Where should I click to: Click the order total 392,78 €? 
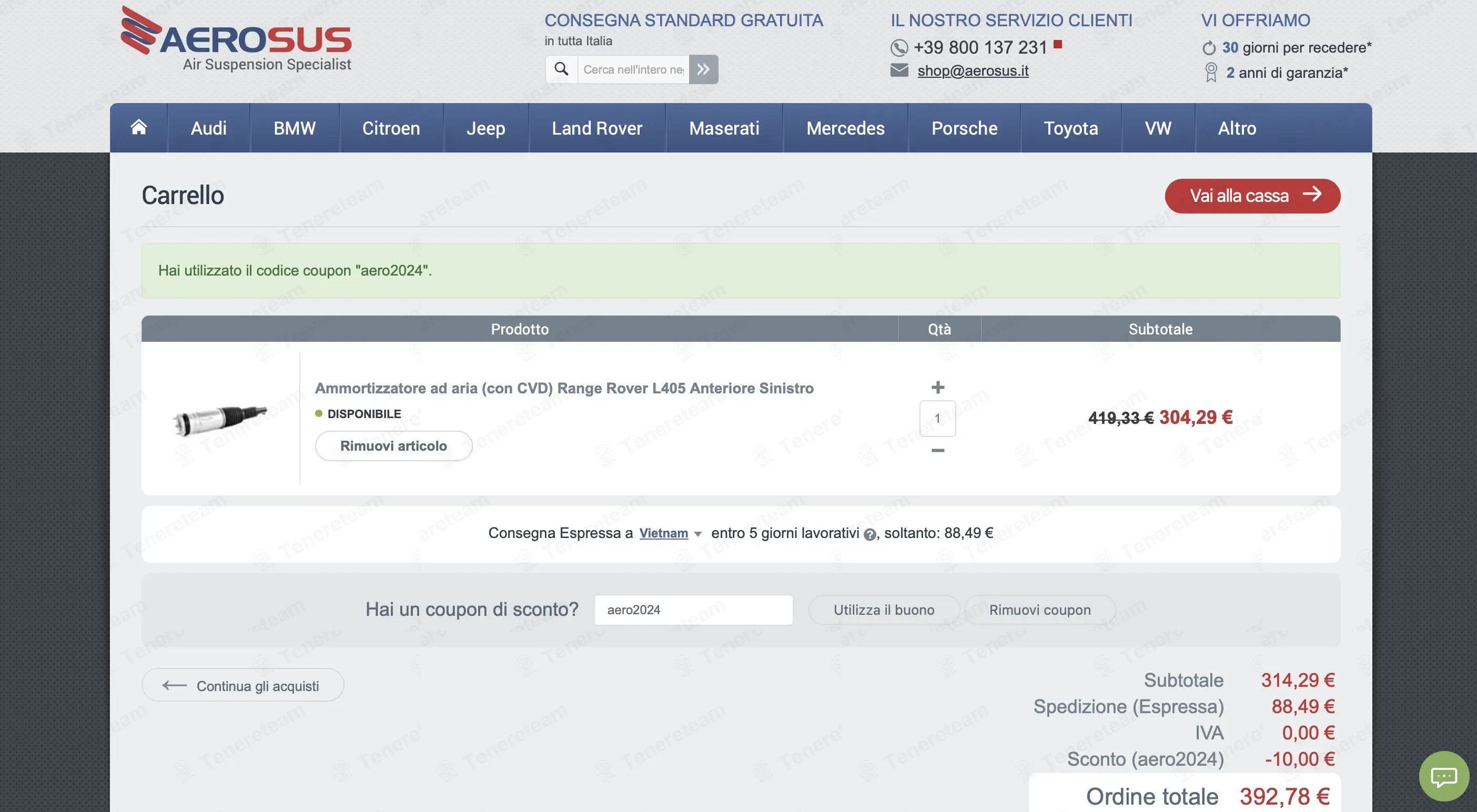coord(1284,797)
